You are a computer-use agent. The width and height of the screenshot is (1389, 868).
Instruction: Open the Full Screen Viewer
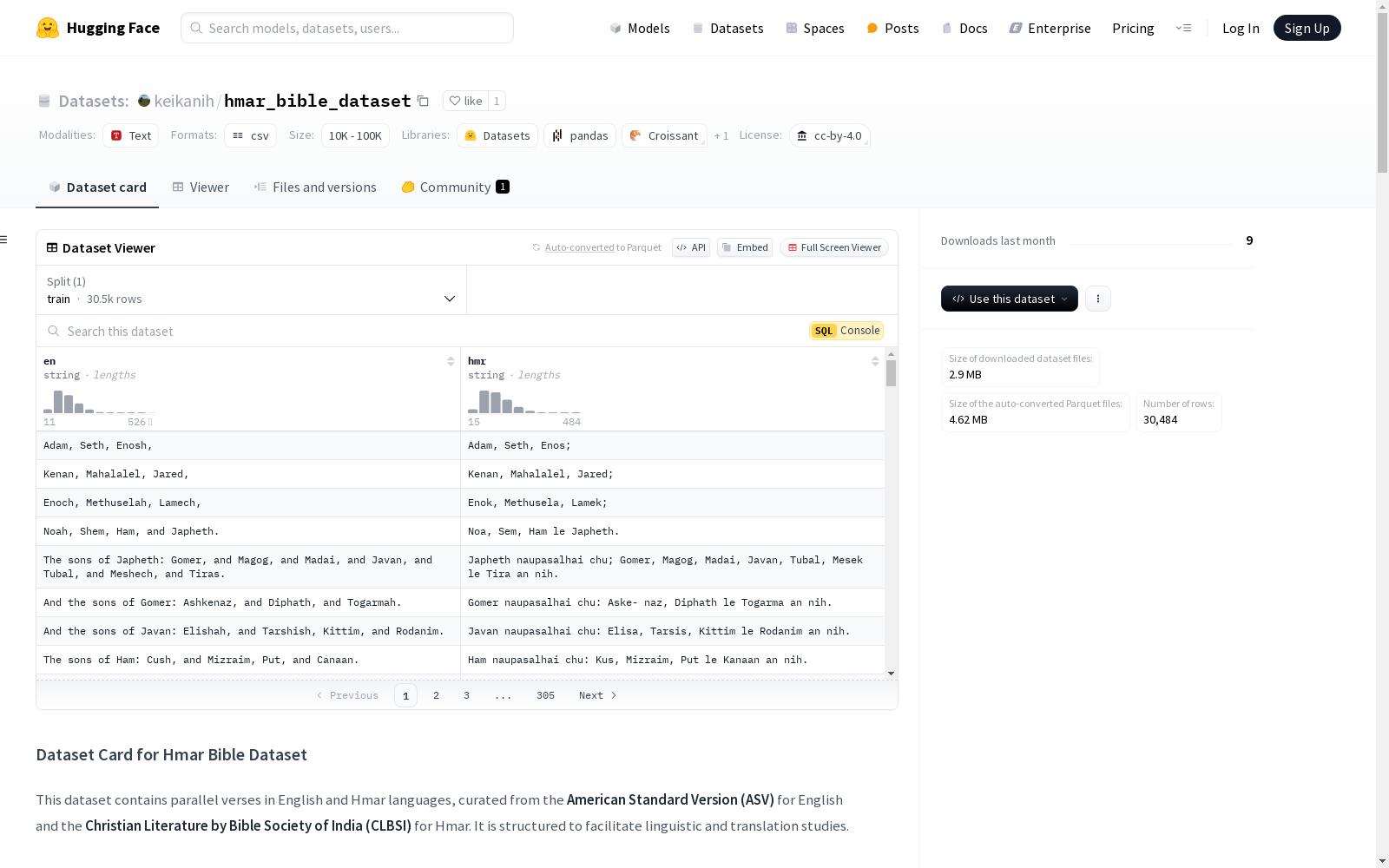click(834, 247)
